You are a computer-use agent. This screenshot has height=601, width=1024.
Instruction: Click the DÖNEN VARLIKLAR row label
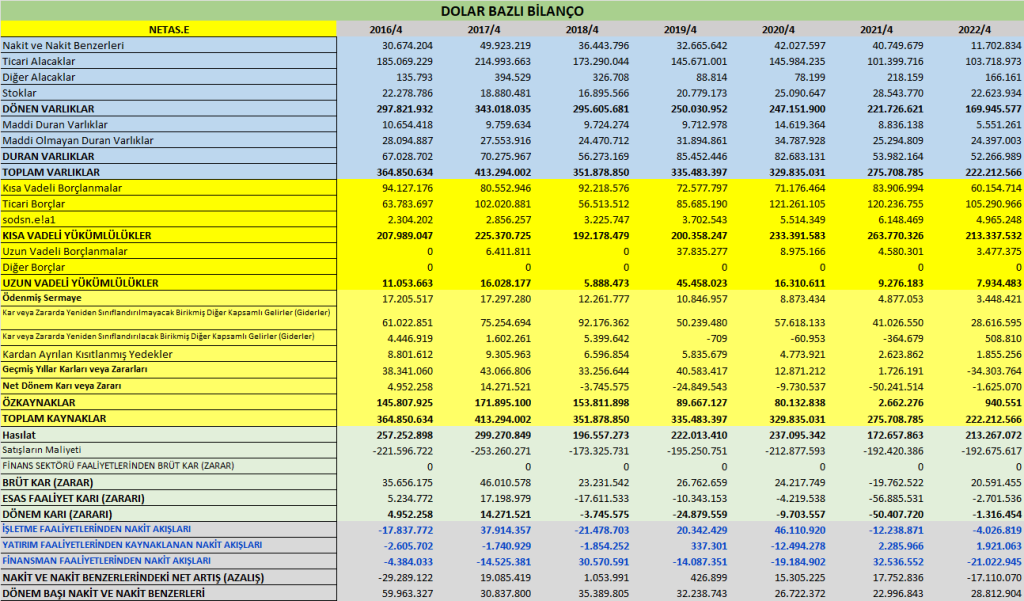[48, 109]
